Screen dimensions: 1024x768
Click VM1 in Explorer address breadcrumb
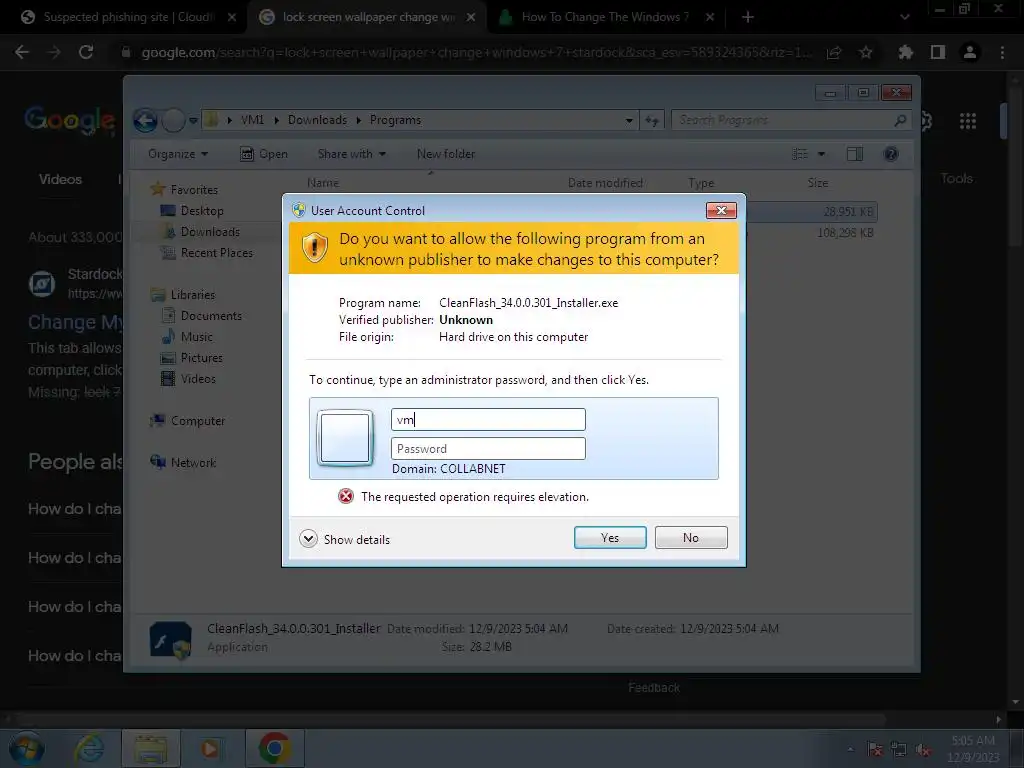(x=252, y=120)
